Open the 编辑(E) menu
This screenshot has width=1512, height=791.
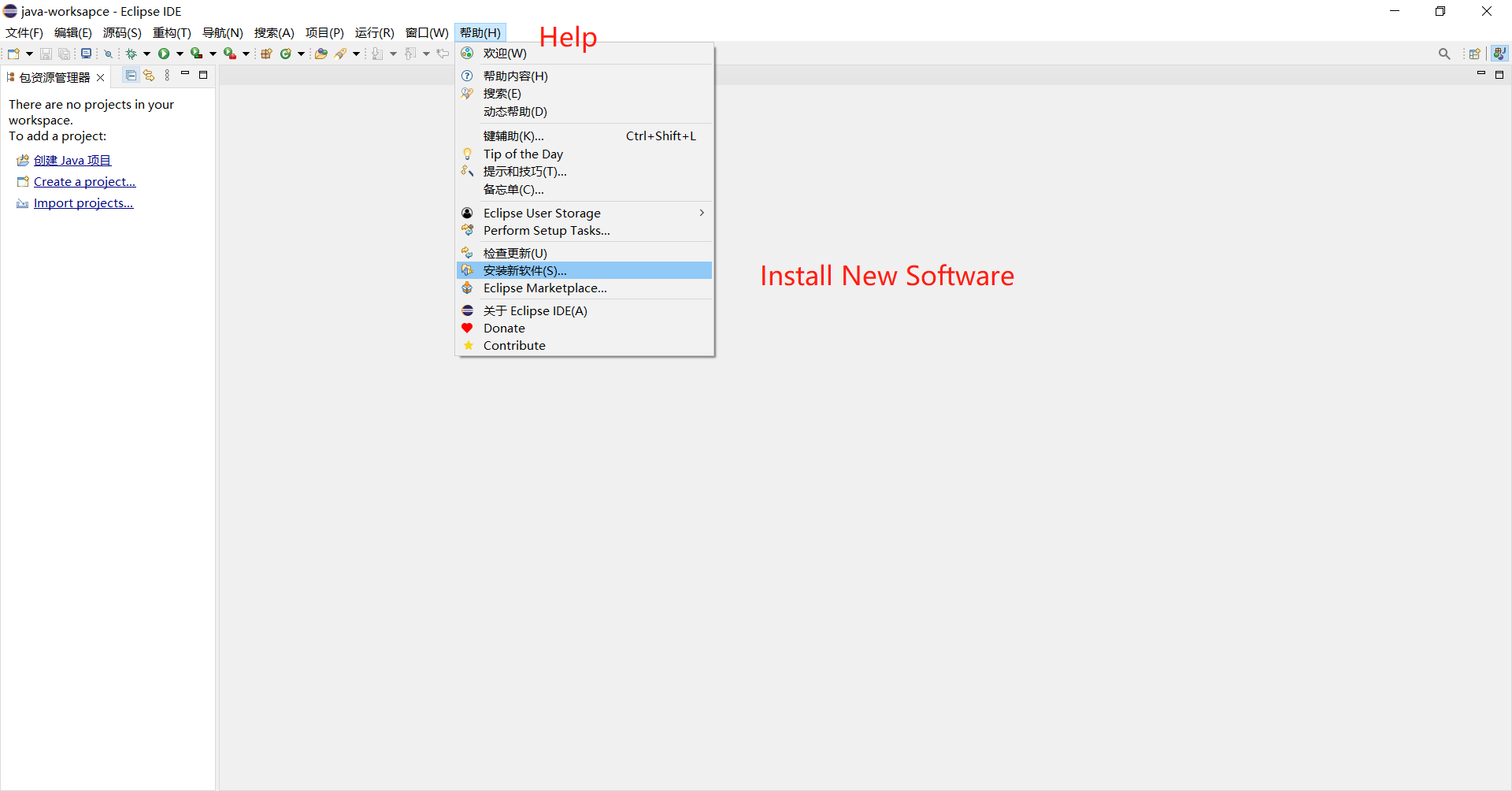[73, 32]
